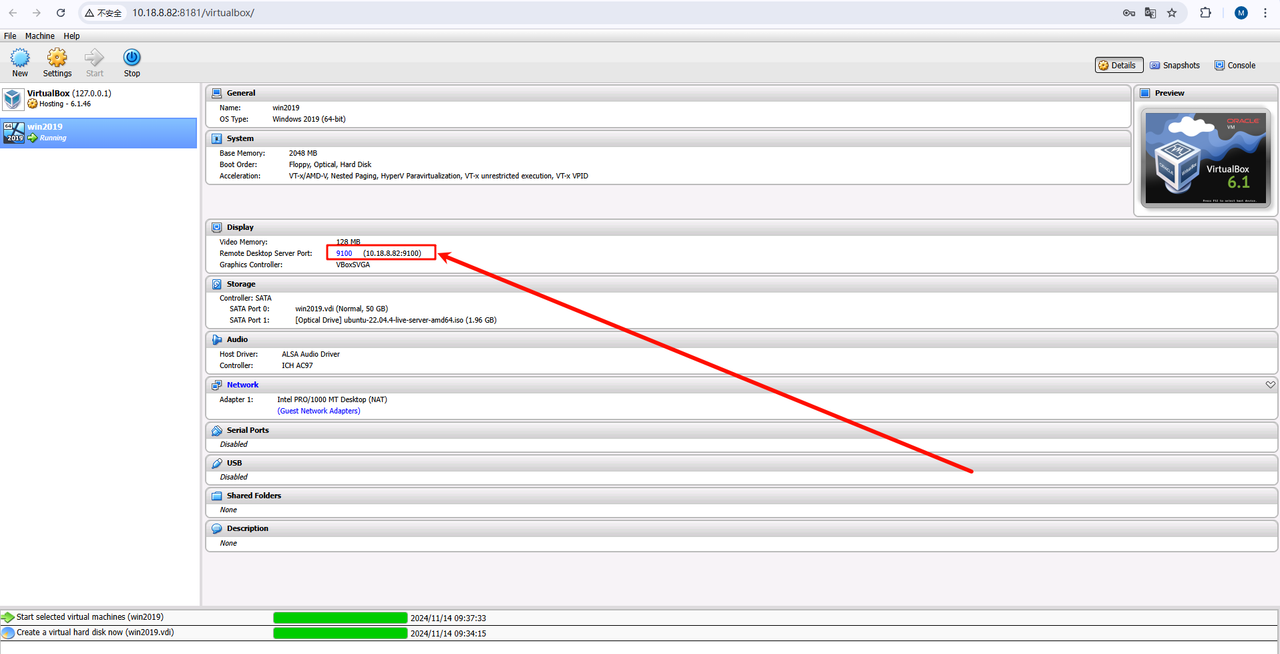Viewport: 1280px width, 654px height.
Task: Click the Description section speech-bubble icon
Action: click(217, 528)
